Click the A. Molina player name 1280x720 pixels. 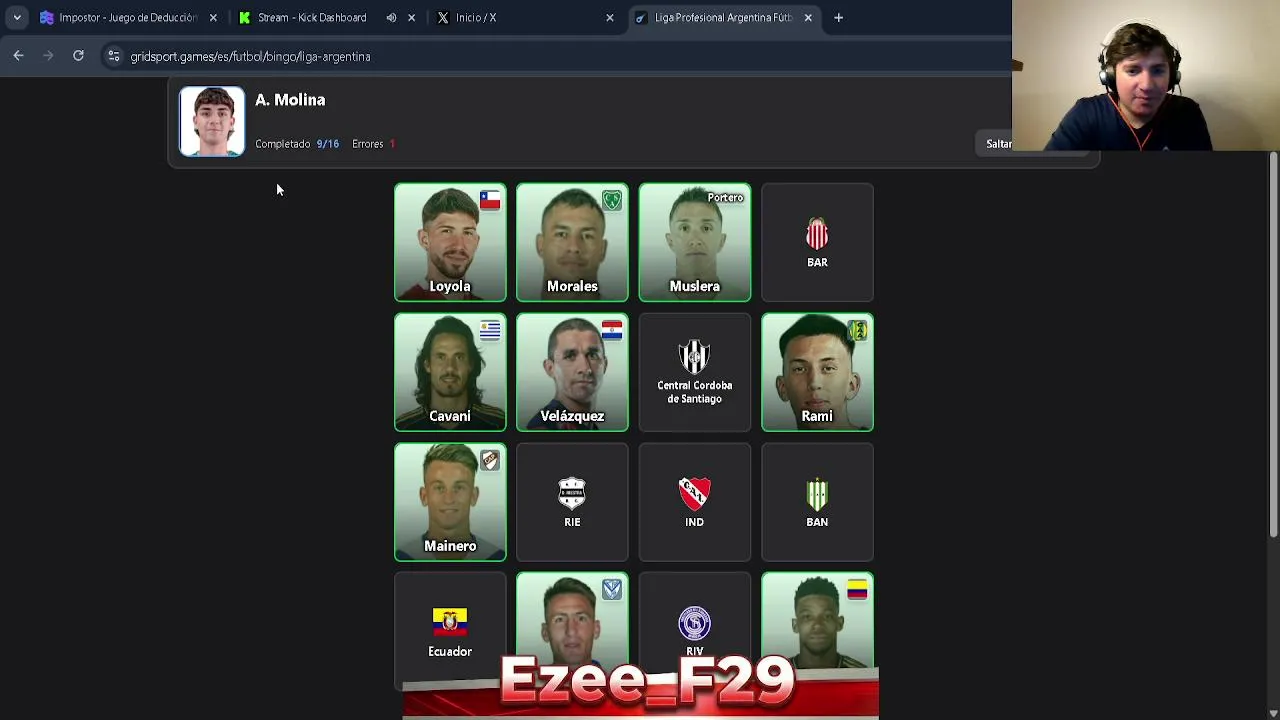(x=290, y=100)
